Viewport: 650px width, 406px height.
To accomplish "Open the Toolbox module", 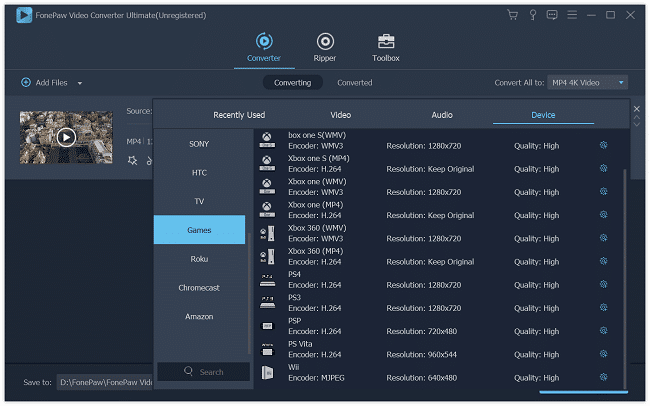I will point(385,47).
